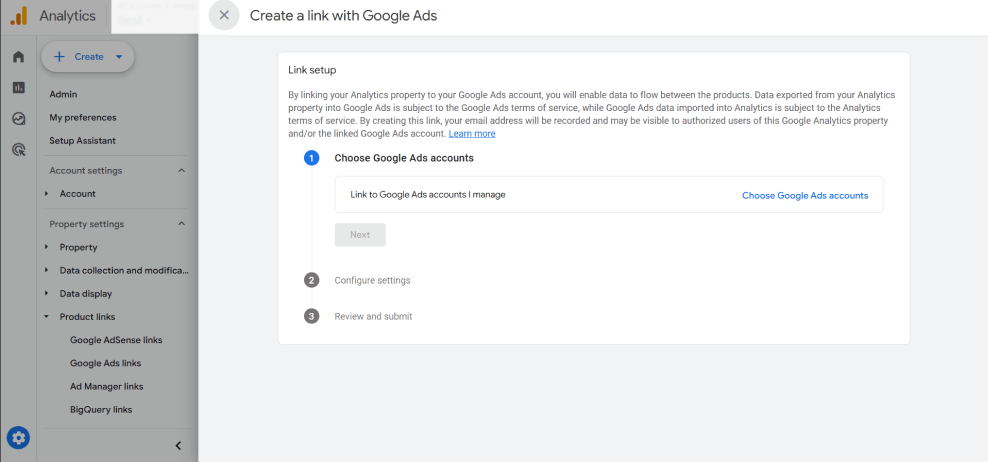Click the Admin gear icon
Image resolution: width=988 pixels, height=462 pixels.
pos(18,437)
